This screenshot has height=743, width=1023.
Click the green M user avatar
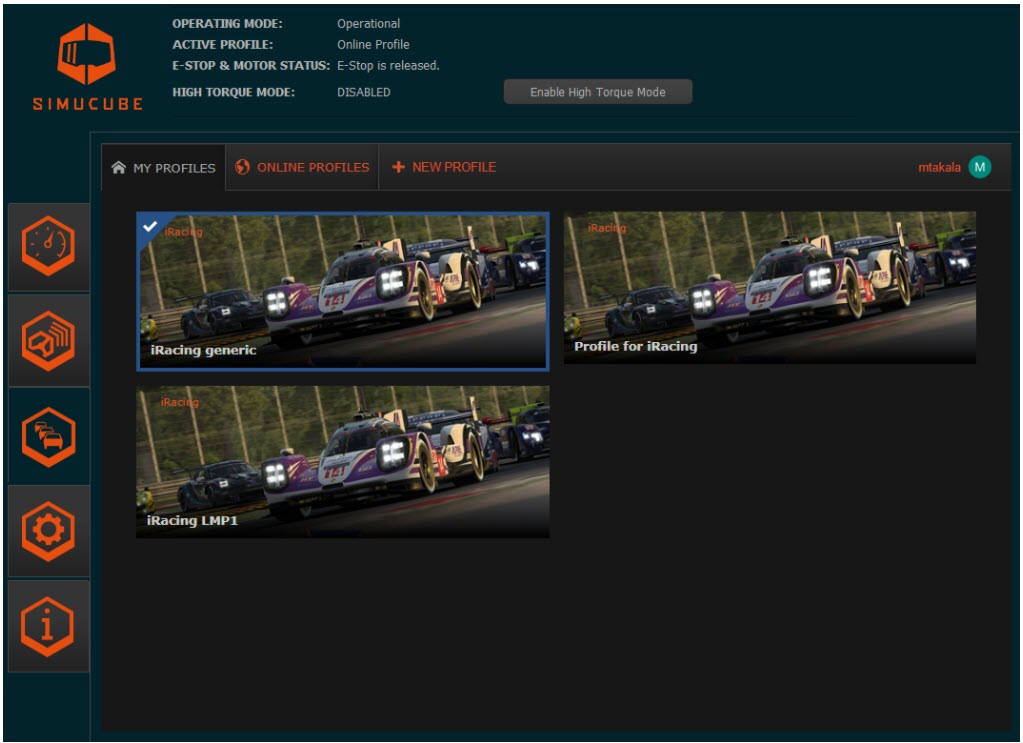point(979,167)
